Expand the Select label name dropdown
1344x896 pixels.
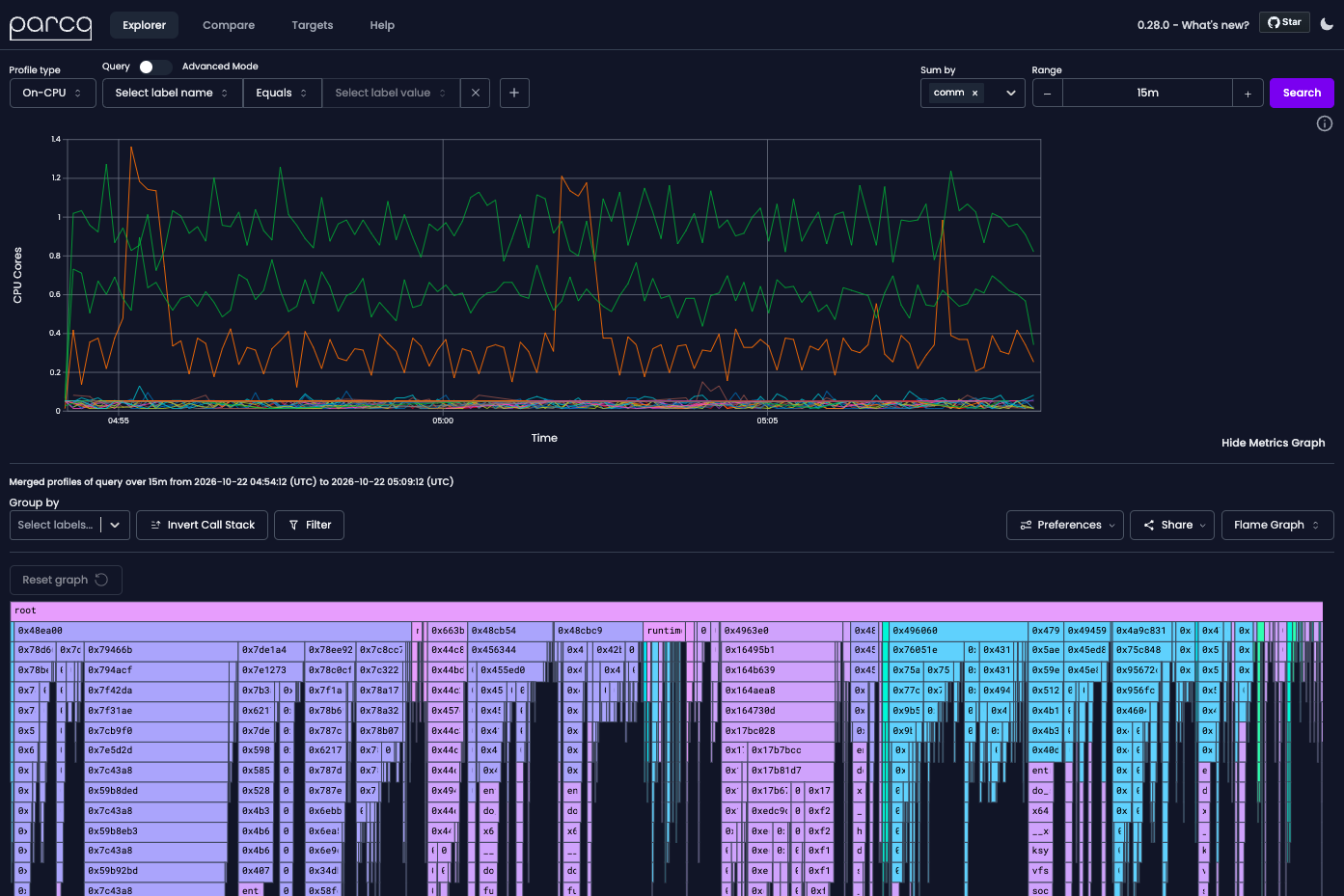coord(173,93)
